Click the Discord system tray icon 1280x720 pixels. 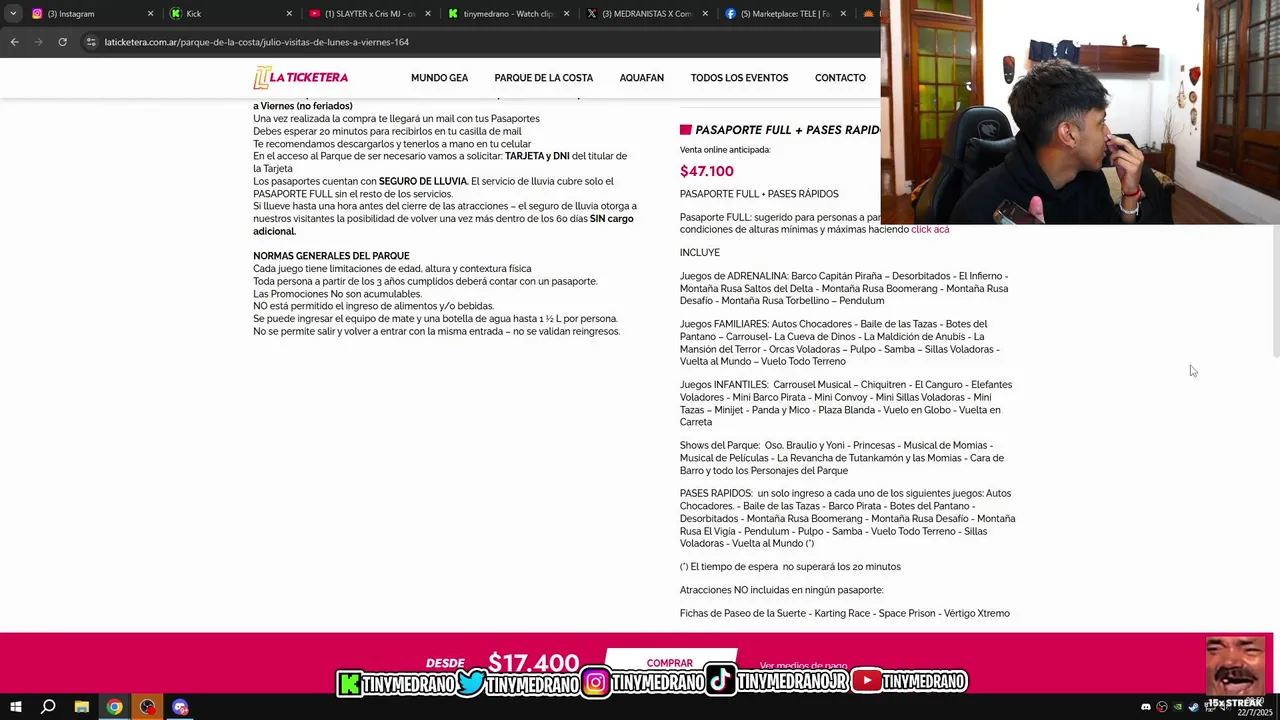(x=1146, y=707)
